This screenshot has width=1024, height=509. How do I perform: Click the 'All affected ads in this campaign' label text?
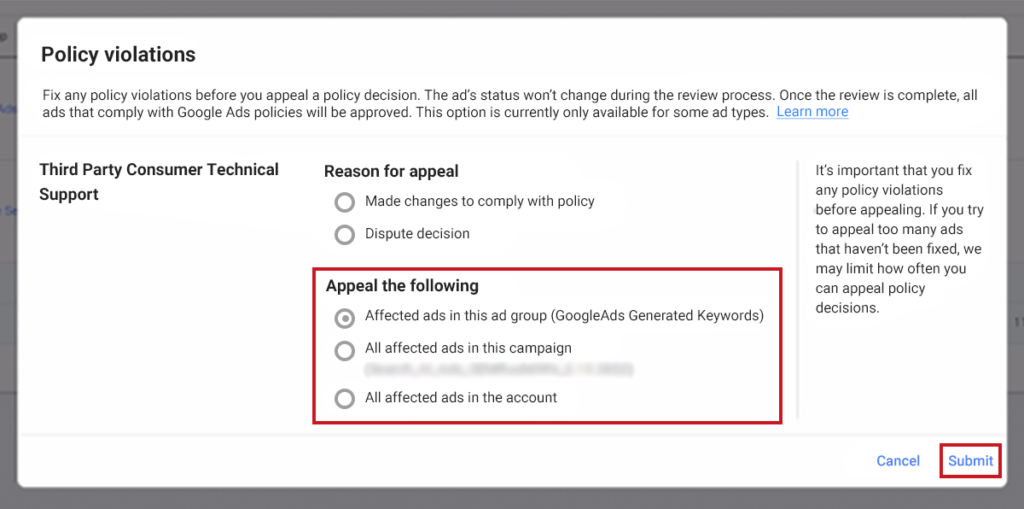point(468,348)
